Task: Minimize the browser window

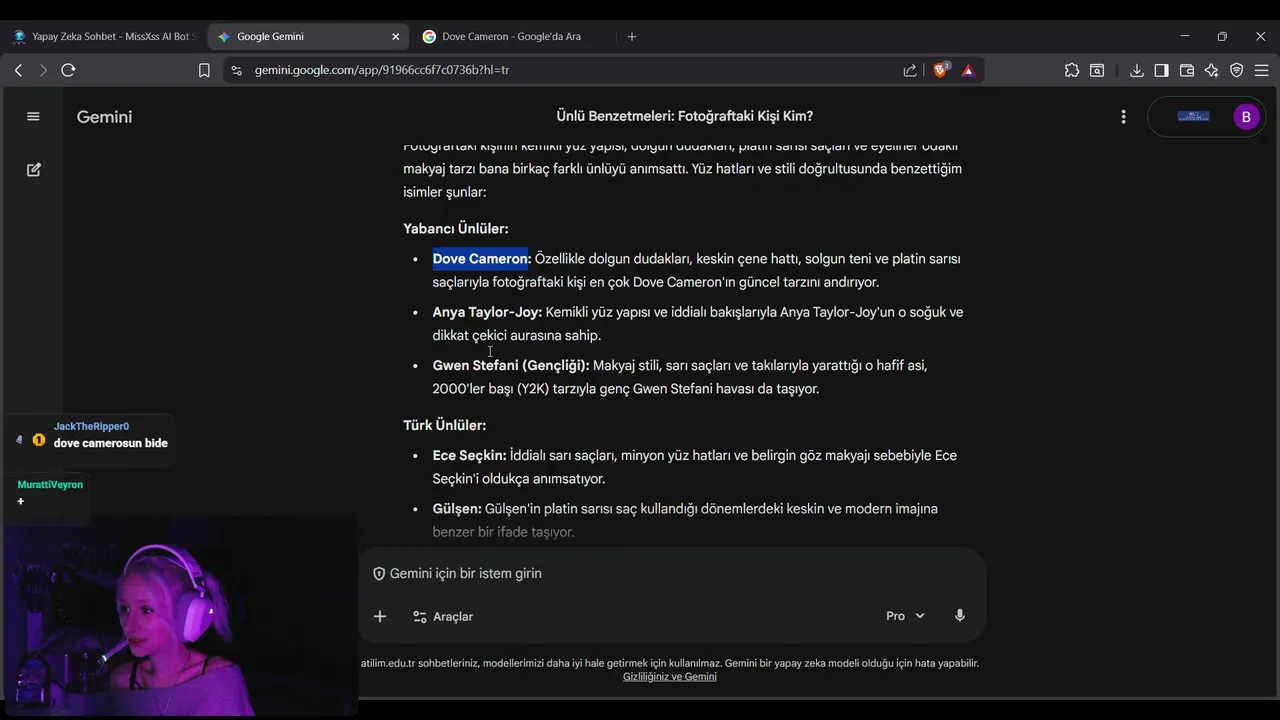Action: [1185, 36]
